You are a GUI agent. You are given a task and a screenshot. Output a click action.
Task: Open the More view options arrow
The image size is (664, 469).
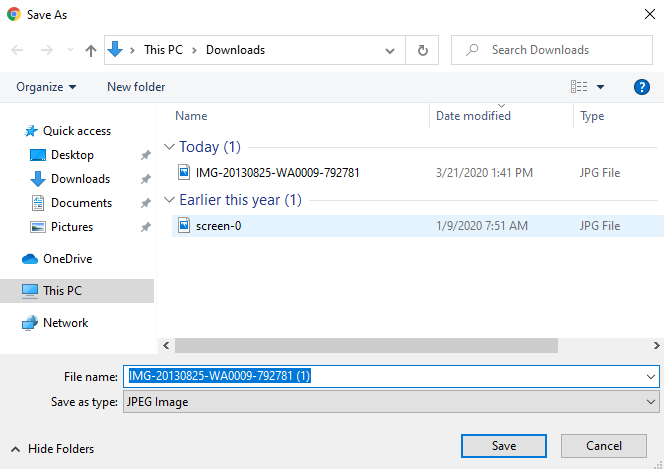(600, 87)
